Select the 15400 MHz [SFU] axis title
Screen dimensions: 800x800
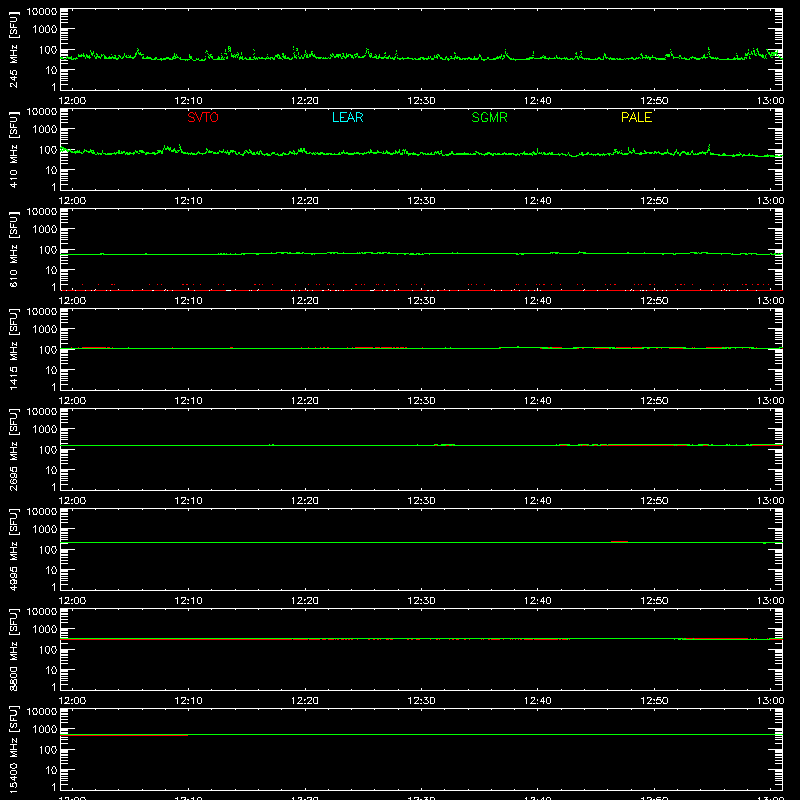pos(14,749)
